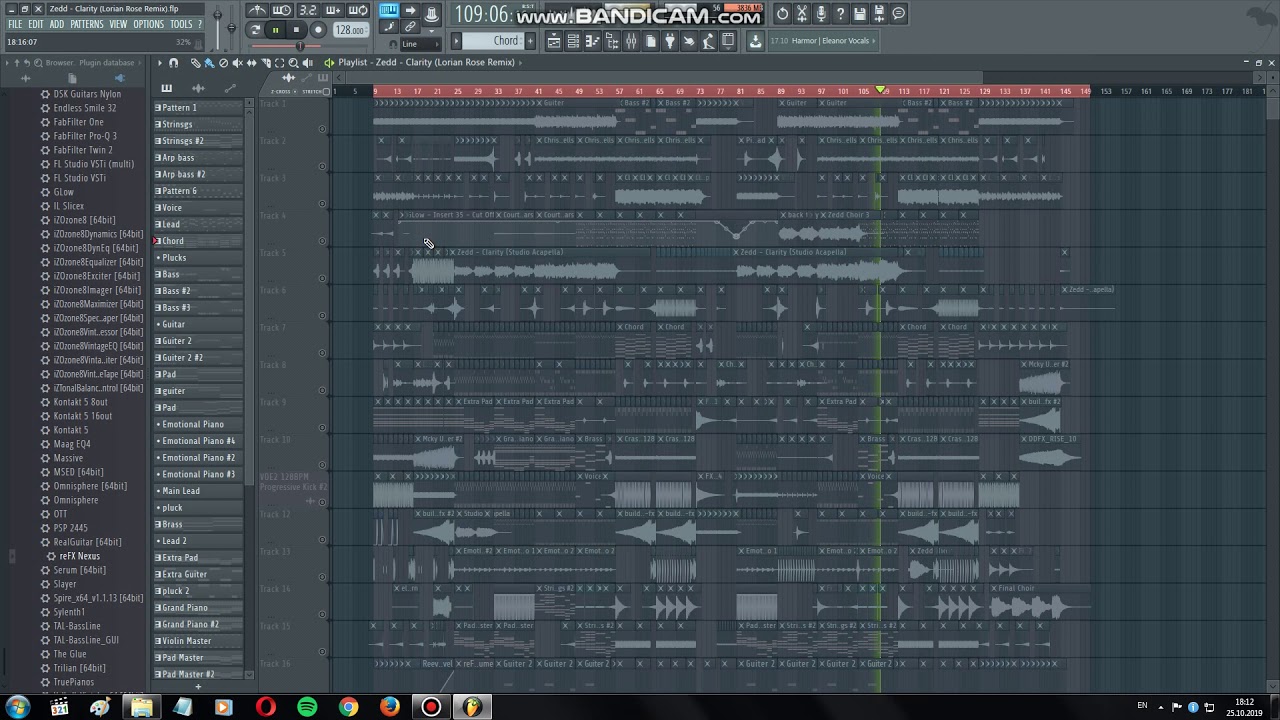Click the content library download icon
This screenshot has width=1280, height=720.
[755, 41]
